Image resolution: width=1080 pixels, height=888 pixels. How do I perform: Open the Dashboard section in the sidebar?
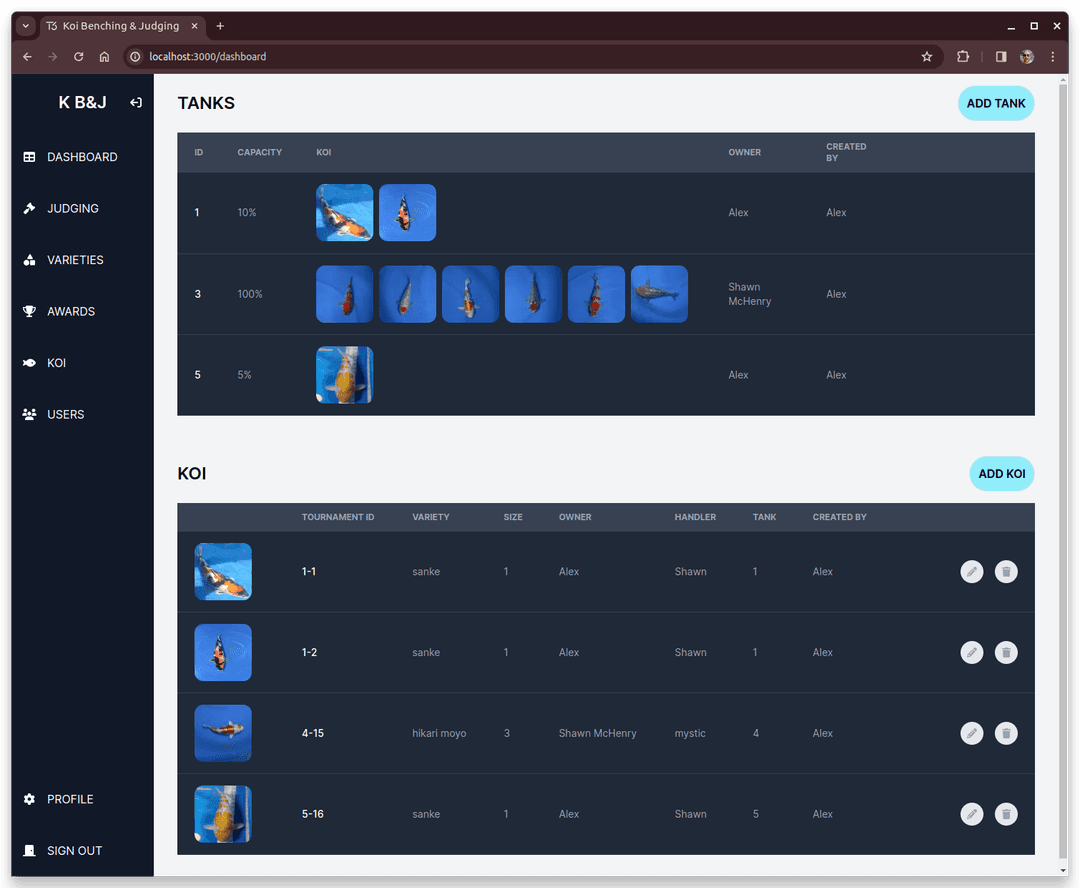[30, 156]
